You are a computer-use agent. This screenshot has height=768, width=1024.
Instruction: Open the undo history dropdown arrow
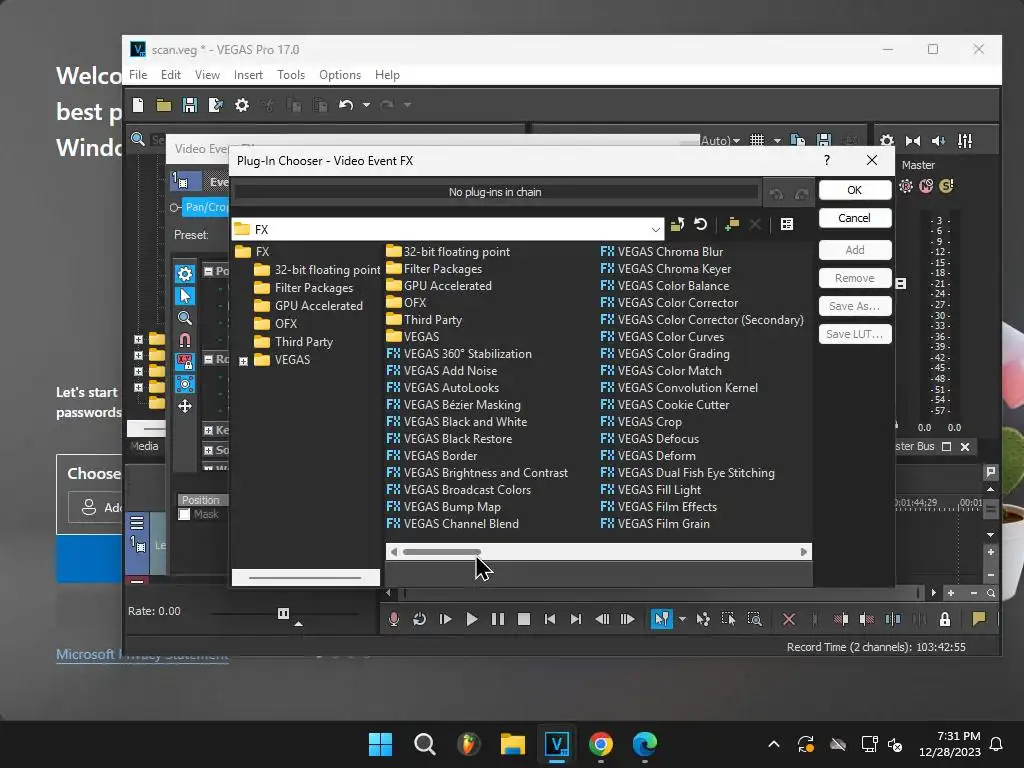[x=366, y=105]
